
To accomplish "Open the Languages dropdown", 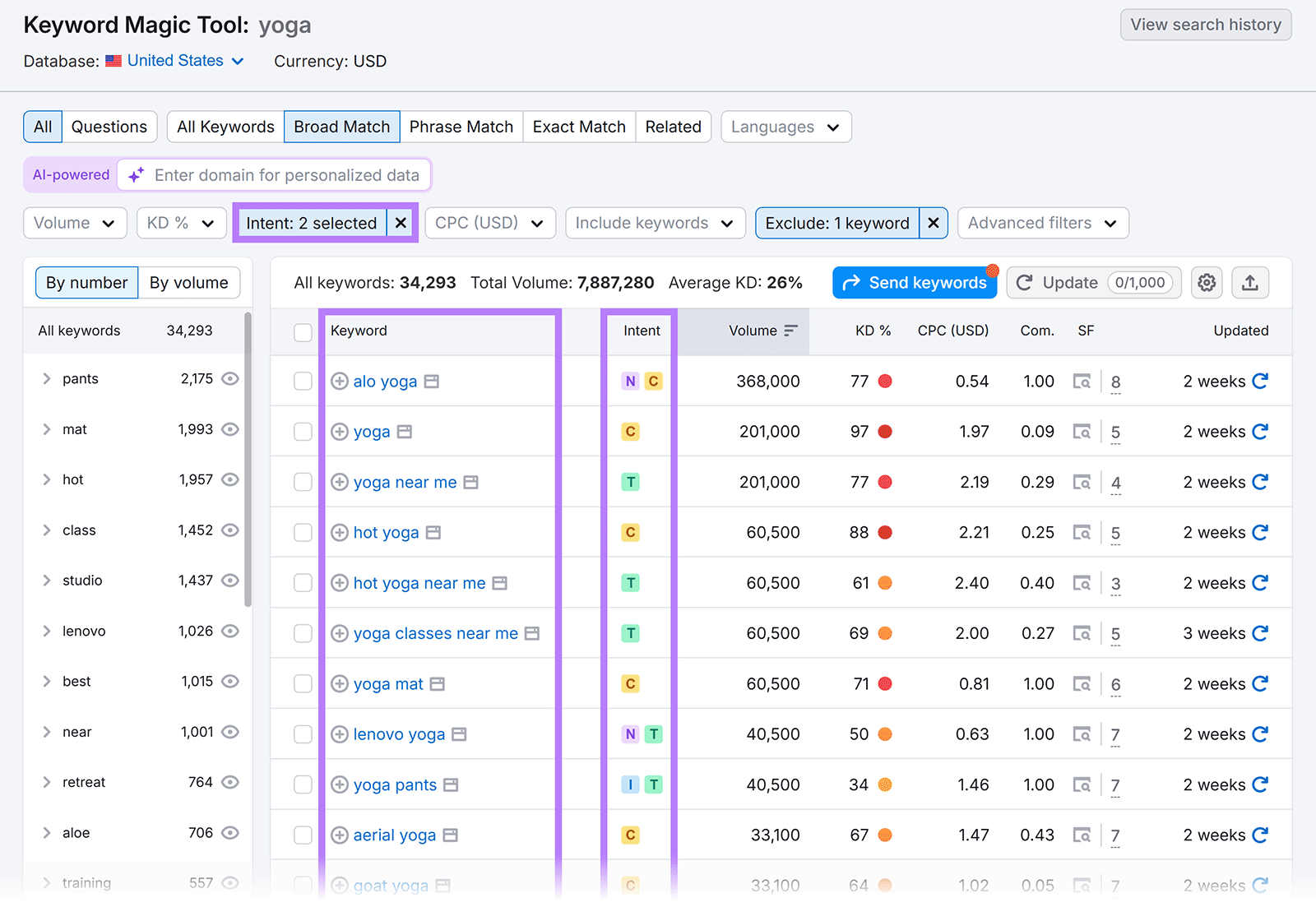I will point(784,127).
